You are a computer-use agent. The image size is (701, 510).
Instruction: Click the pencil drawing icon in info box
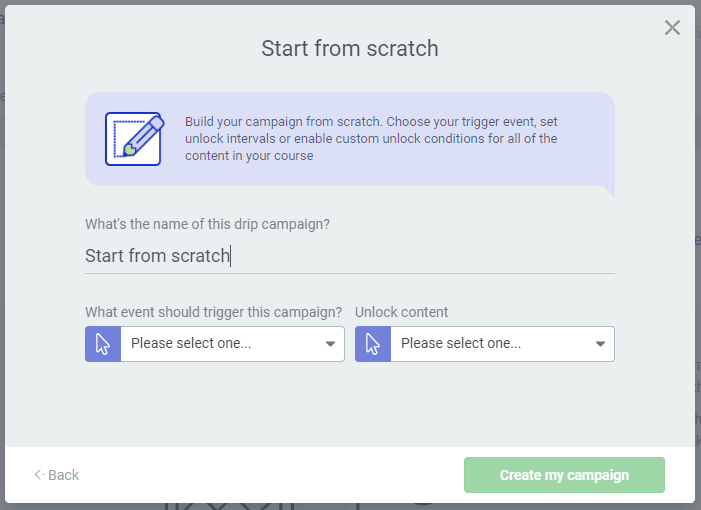(x=133, y=138)
